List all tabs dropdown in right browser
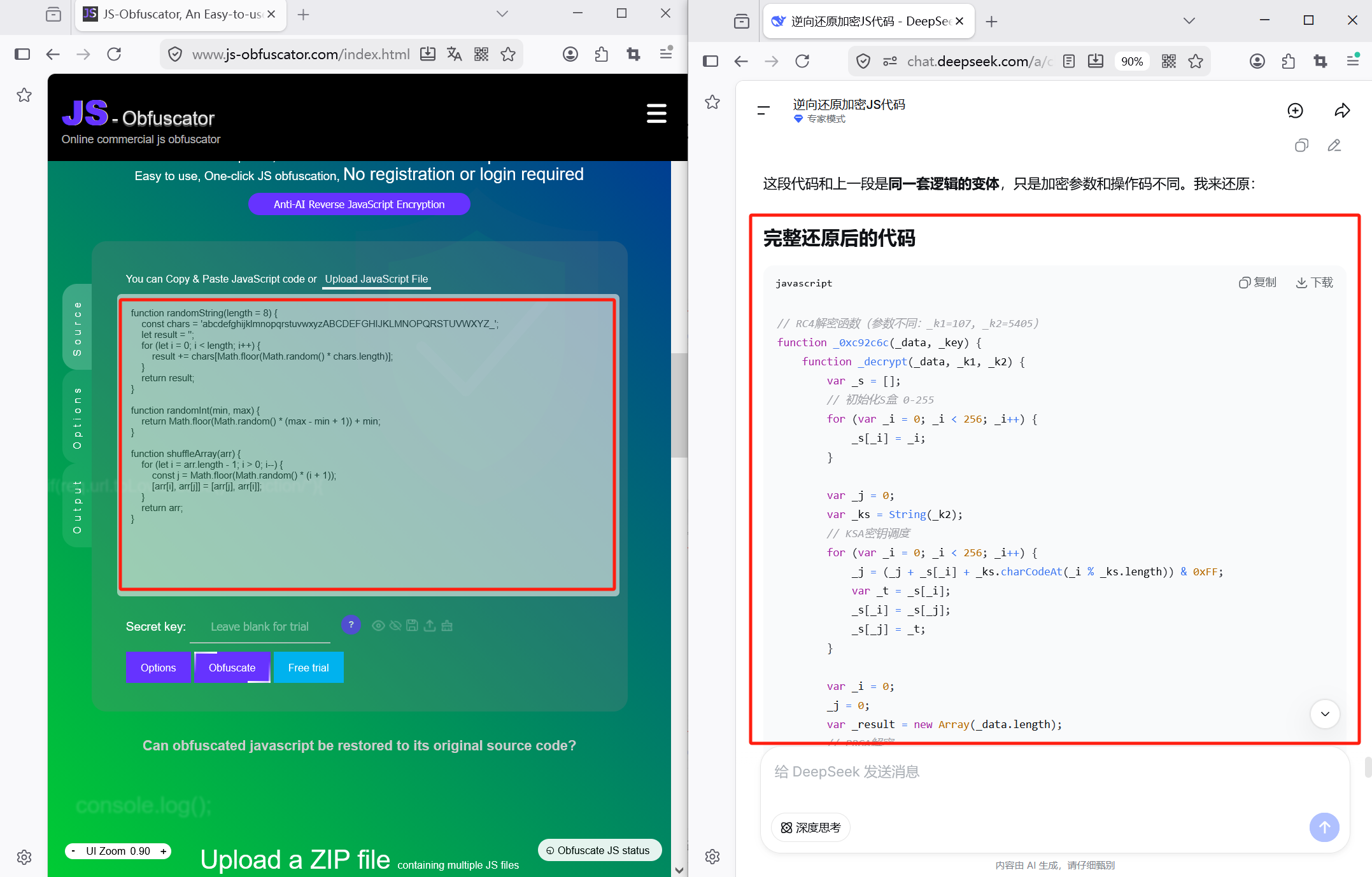 [x=1189, y=21]
